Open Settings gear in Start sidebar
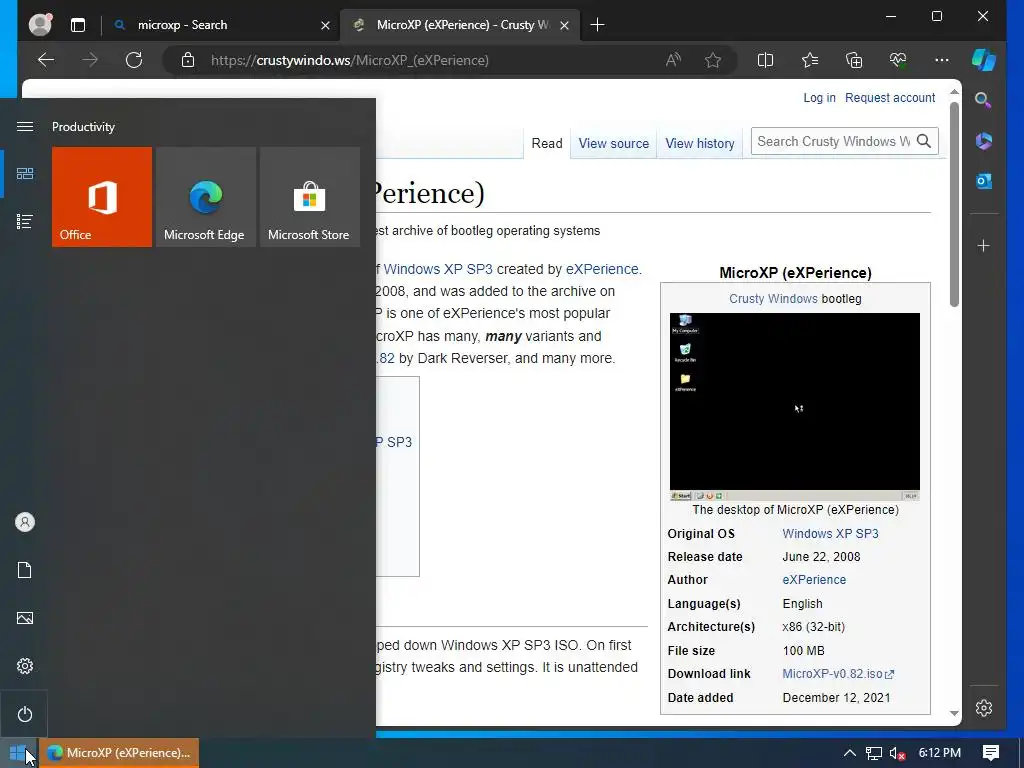The height and width of the screenshot is (768, 1024). coord(25,666)
